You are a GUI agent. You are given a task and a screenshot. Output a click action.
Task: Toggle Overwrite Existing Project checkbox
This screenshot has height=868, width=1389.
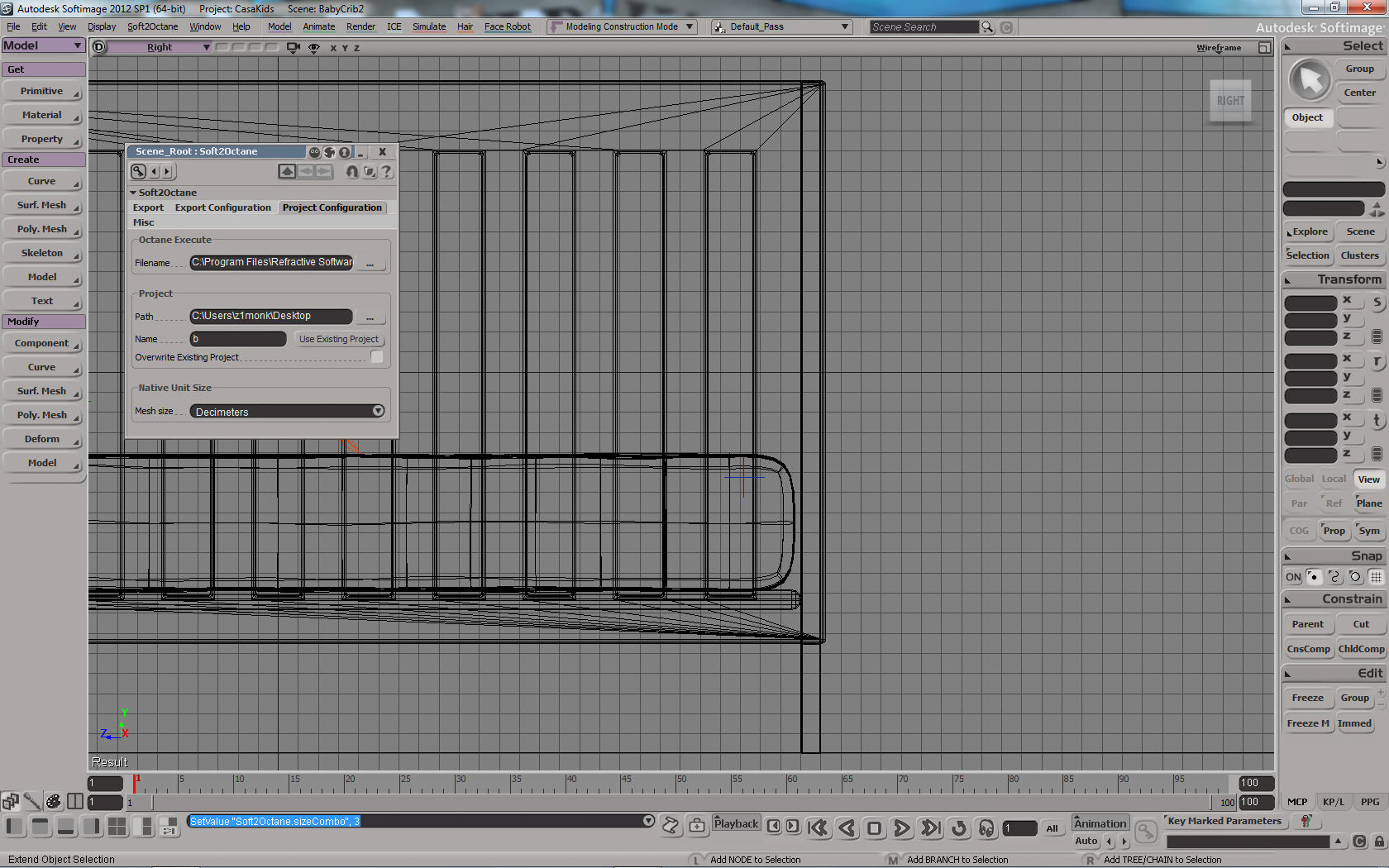377,357
